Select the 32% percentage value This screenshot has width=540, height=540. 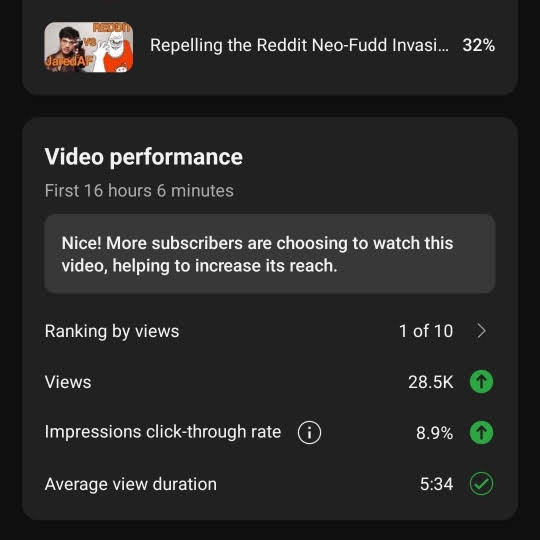pyautogui.click(x=479, y=45)
